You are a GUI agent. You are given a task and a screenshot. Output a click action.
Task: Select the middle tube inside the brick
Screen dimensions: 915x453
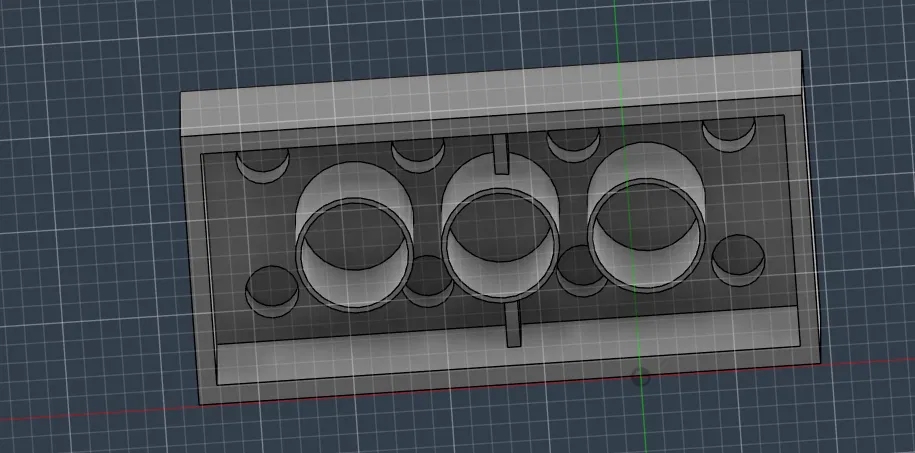pyautogui.click(x=500, y=229)
